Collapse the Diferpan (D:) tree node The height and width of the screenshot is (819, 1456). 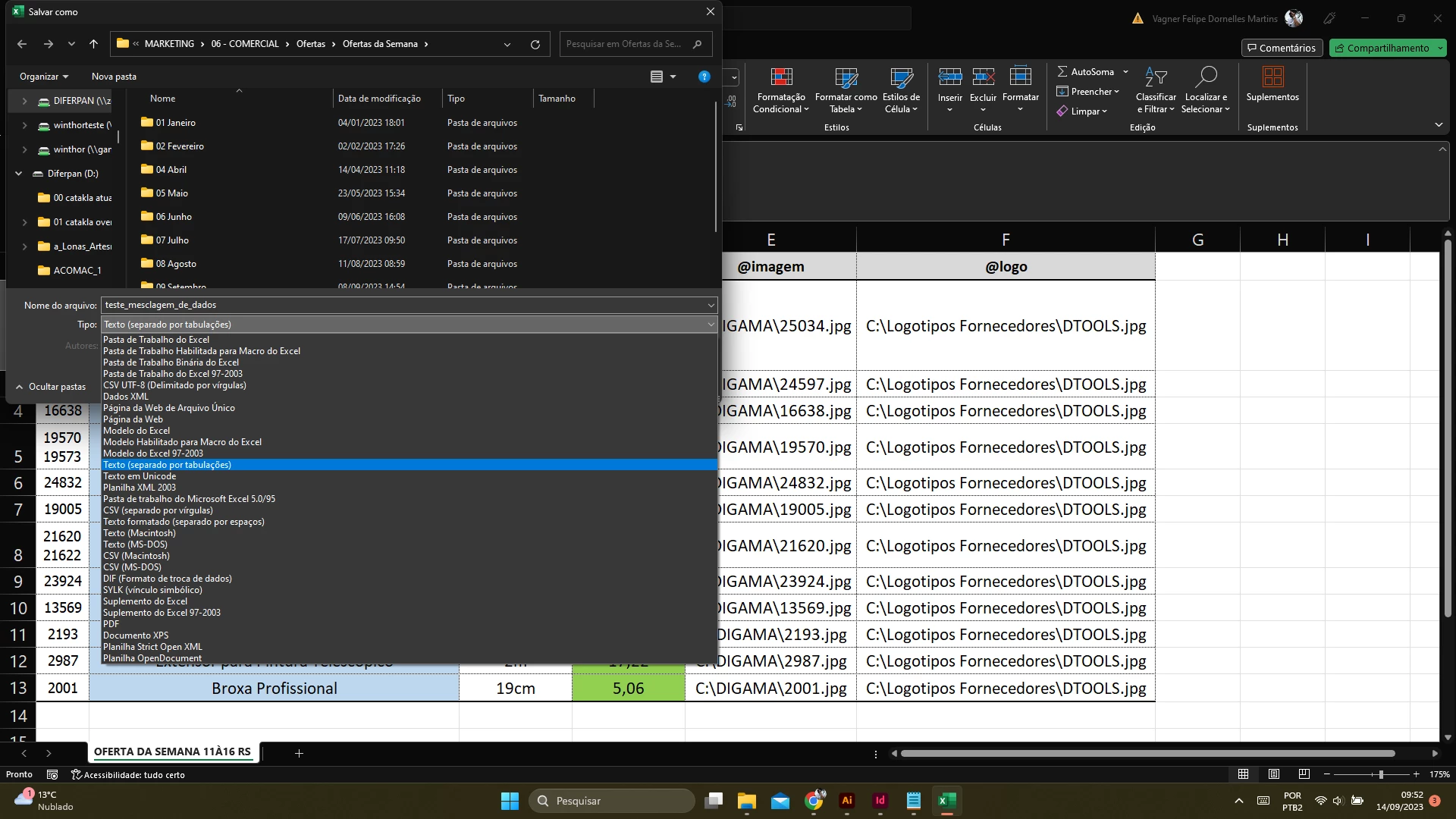click(x=19, y=174)
